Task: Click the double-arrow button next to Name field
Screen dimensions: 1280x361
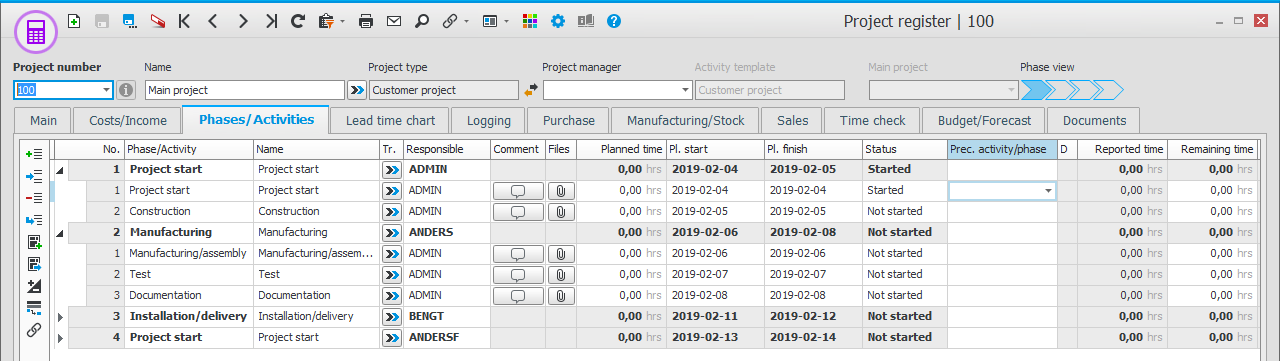Action: tap(357, 90)
